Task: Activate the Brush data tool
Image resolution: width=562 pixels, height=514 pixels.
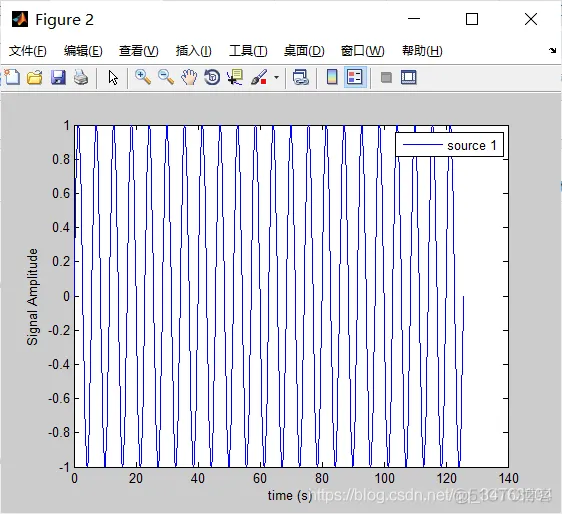Action: (259, 77)
